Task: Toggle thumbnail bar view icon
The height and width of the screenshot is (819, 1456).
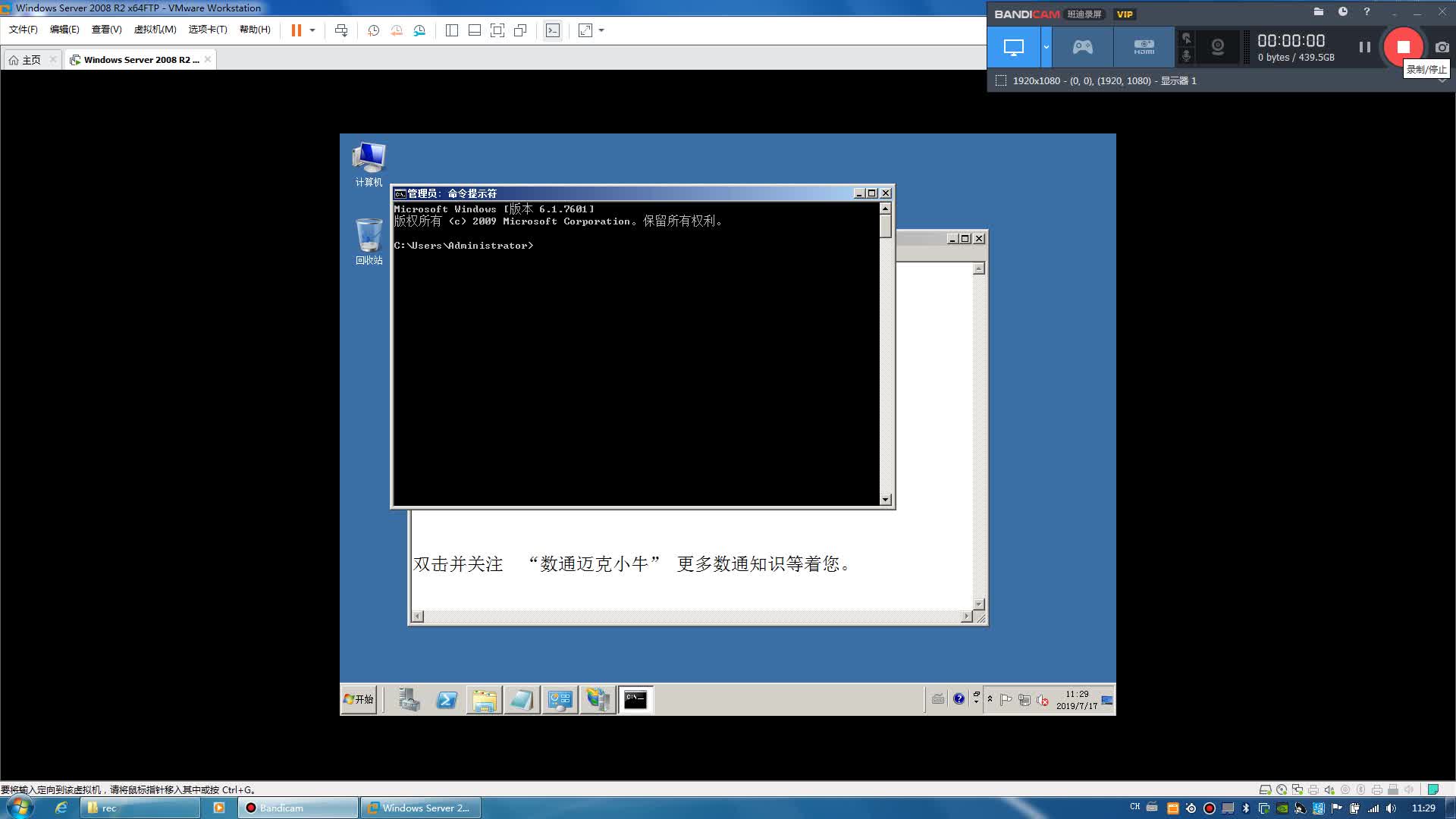Action: pyautogui.click(x=475, y=30)
